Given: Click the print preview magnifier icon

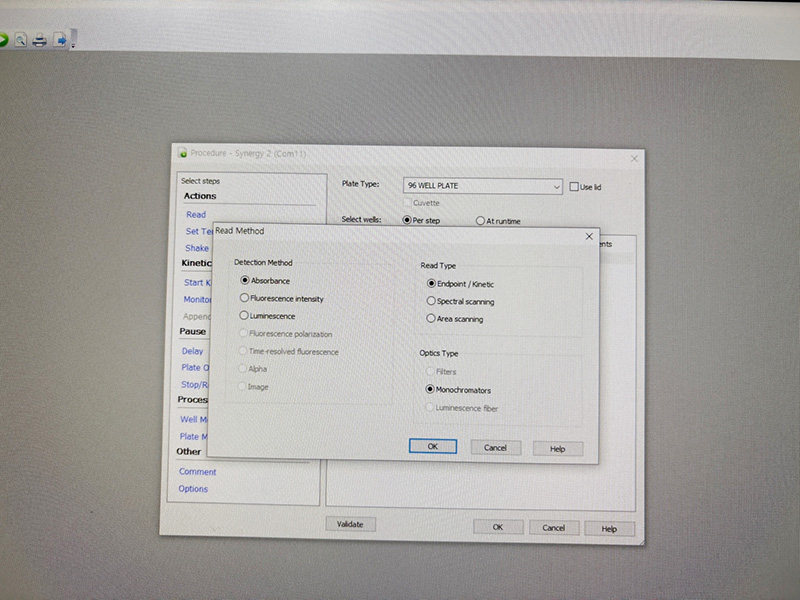Looking at the screenshot, I should click(x=20, y=41).
